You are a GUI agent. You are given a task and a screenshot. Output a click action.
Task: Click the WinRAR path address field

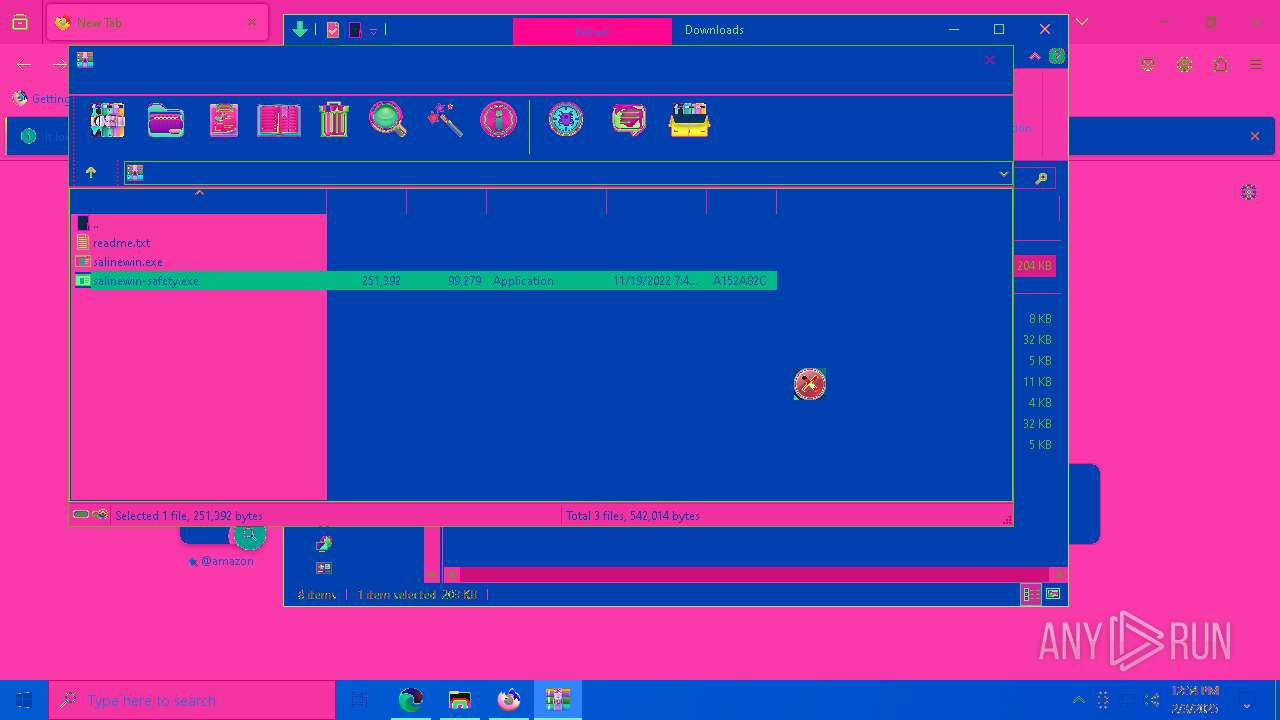tap(567, 173)
